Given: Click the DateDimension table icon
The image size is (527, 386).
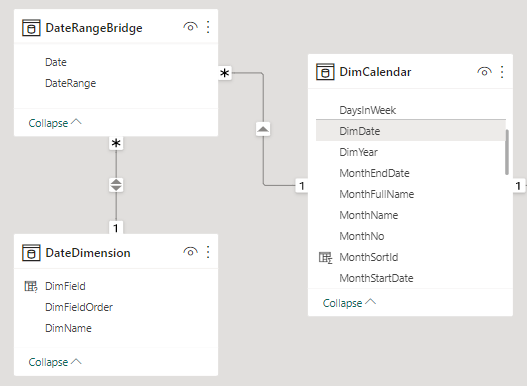Looking at the screenshot, I should (x=31, y=253).
